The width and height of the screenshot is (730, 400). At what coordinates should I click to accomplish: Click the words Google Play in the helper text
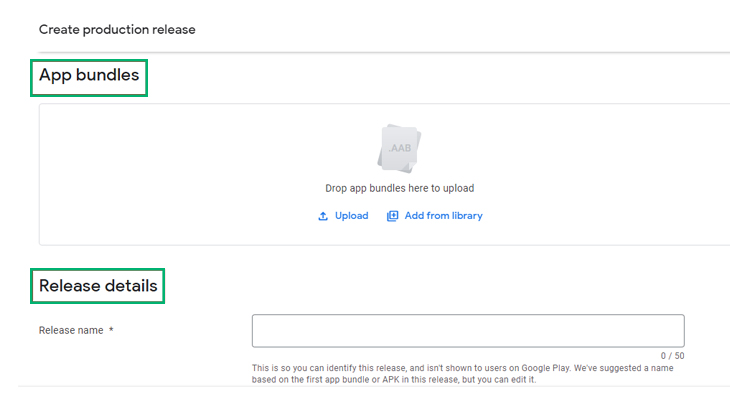[x=546, y=368]
